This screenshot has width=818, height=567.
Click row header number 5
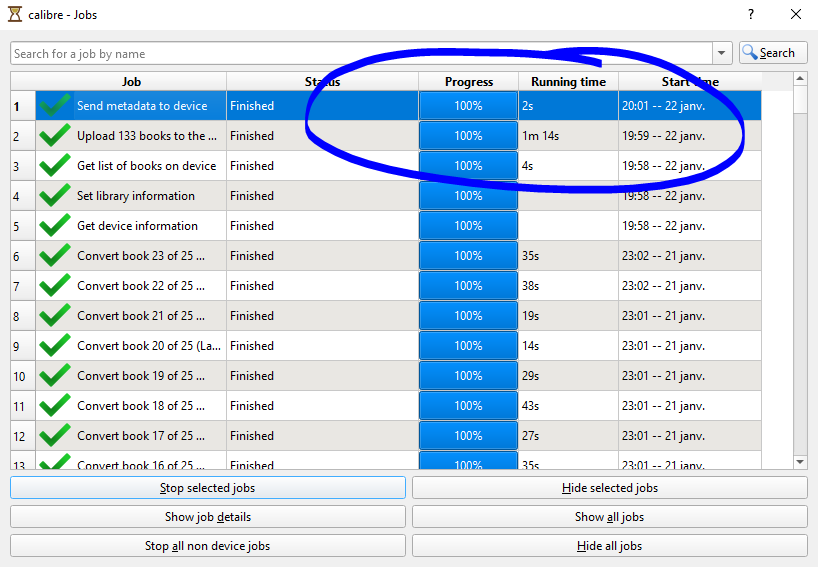(x=23, y=226)
